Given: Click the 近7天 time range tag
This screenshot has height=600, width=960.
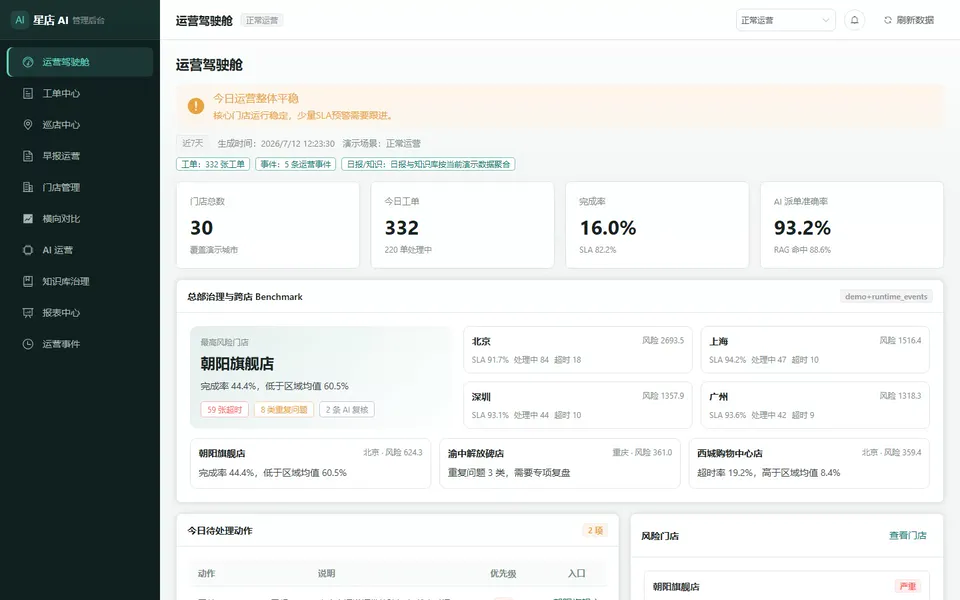Looking at the screenshot, I should [192, 143].
